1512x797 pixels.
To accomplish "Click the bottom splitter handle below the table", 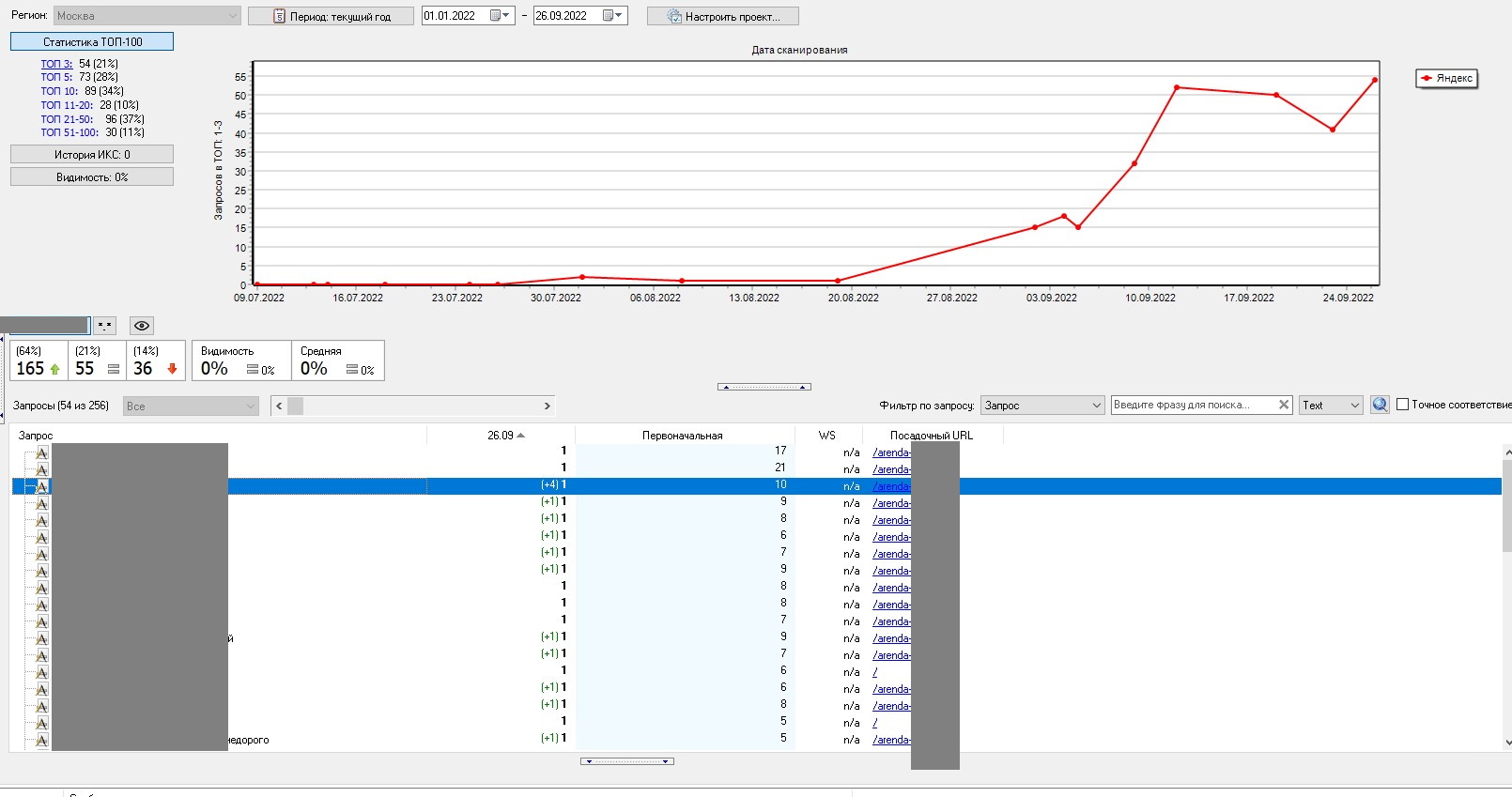I will click(x=626, y=761).
